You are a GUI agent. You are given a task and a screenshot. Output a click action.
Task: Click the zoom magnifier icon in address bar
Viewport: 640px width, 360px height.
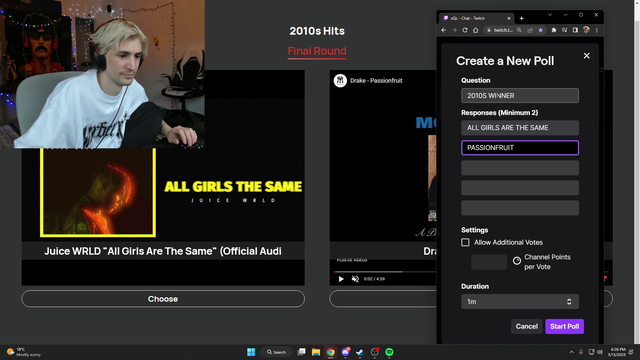pyautogui.click(x=519, y=30)
